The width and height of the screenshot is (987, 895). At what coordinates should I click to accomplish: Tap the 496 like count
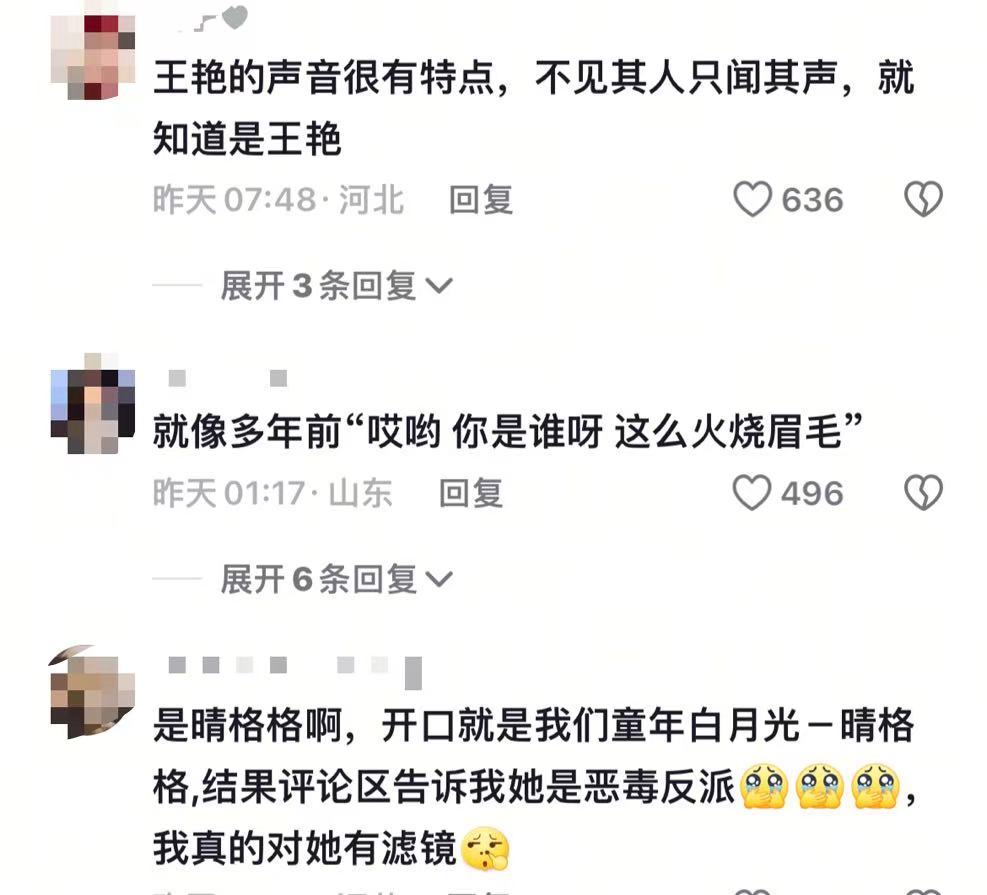812,493
